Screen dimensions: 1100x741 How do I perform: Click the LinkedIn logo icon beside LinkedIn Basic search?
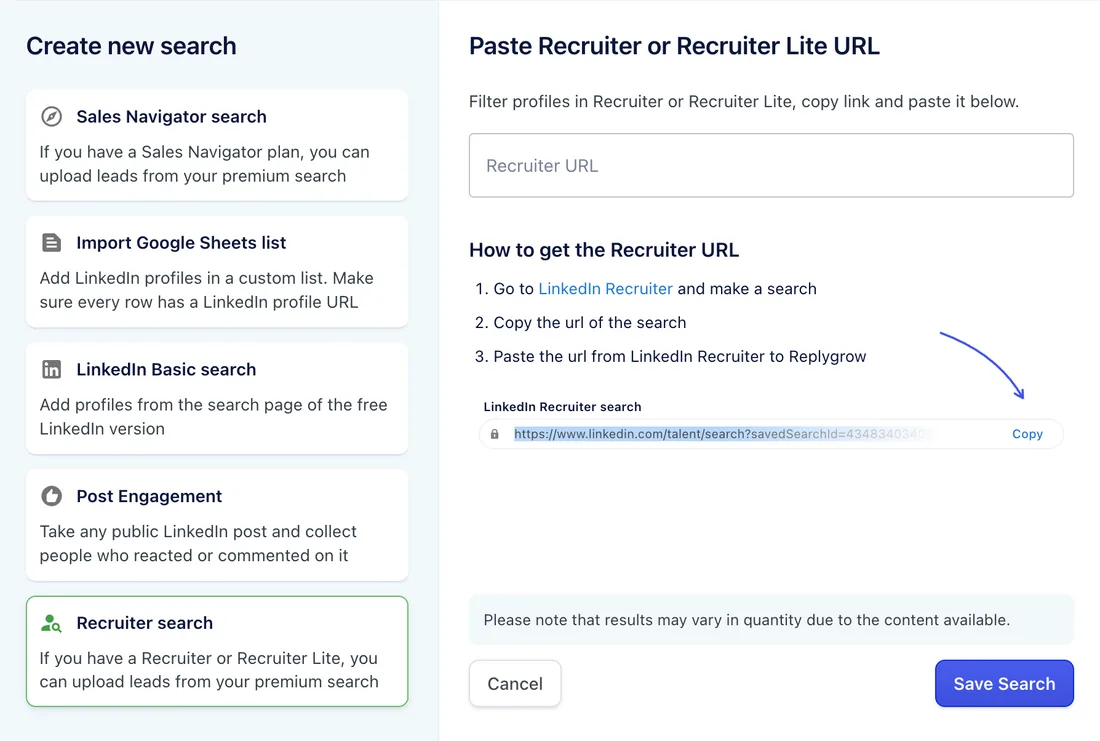coord(51,369)
